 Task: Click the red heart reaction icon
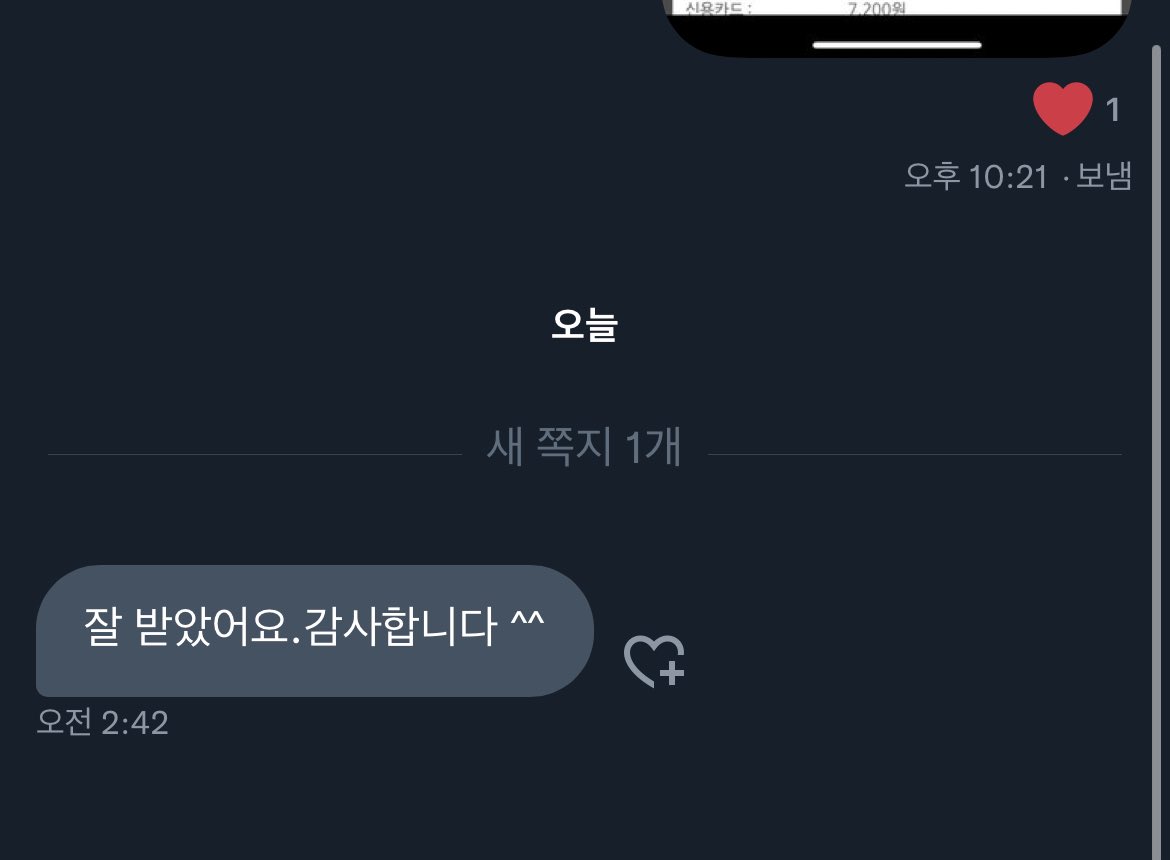pos(1063,108)
